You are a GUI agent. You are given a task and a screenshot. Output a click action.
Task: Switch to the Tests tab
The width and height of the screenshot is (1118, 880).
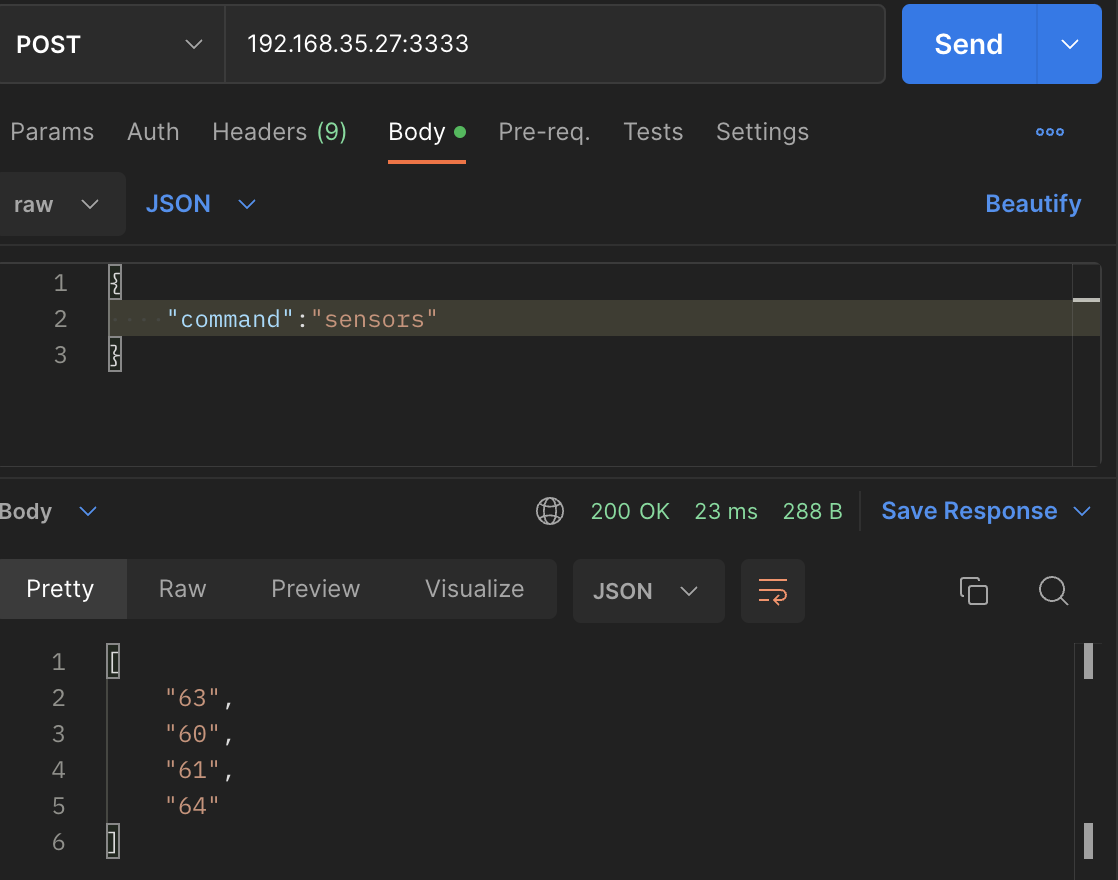(653, 132)
